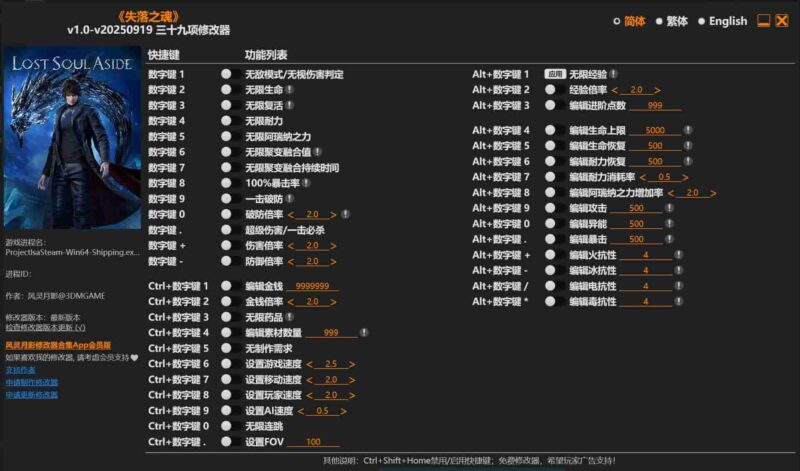The width and height of the screenshot is (800, 471).
Task: Toggle 编辑毒抗性 switch
Action: tap(555, 301)
